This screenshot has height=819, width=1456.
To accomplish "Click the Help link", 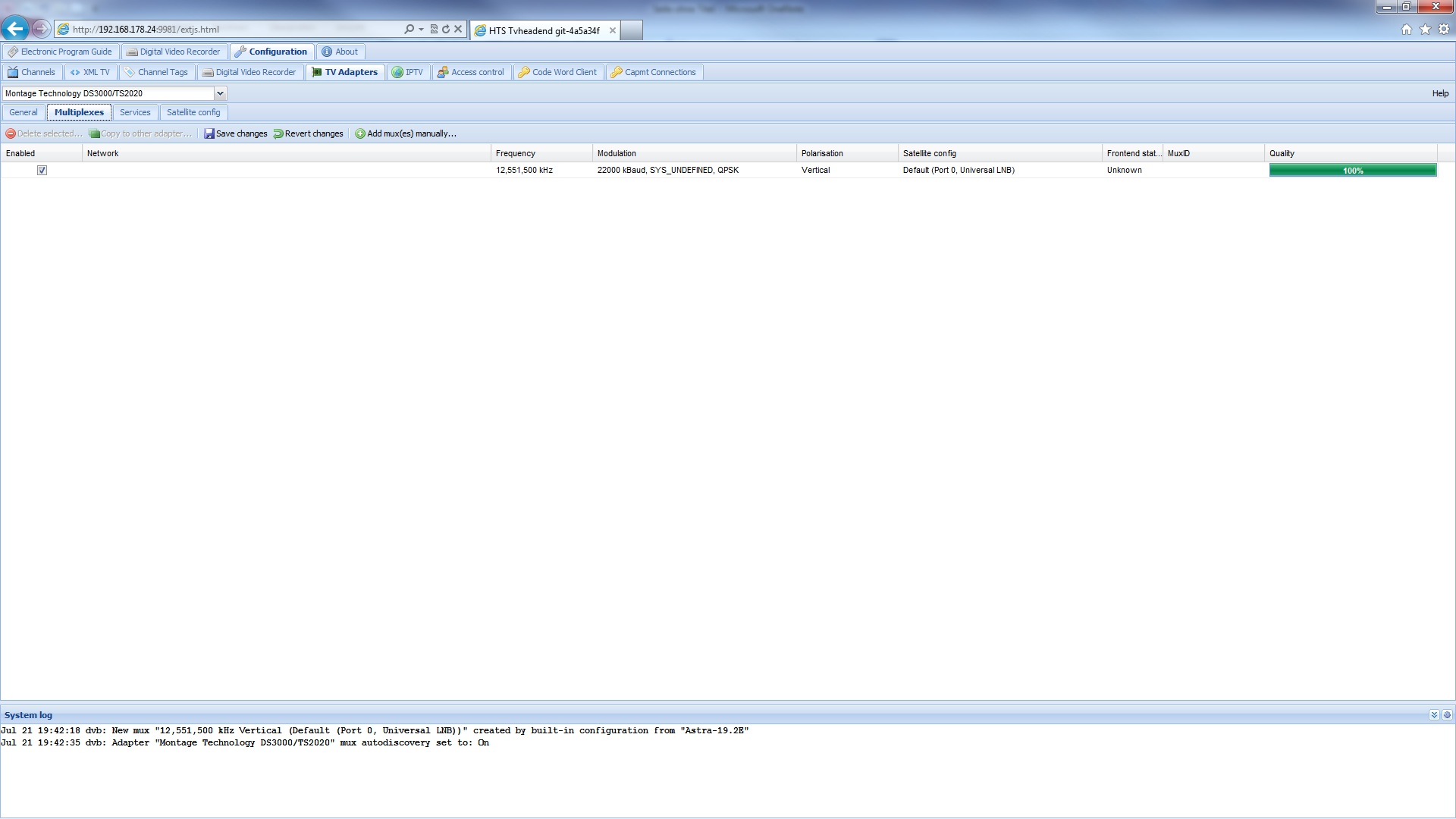I will click(1439, 93).
